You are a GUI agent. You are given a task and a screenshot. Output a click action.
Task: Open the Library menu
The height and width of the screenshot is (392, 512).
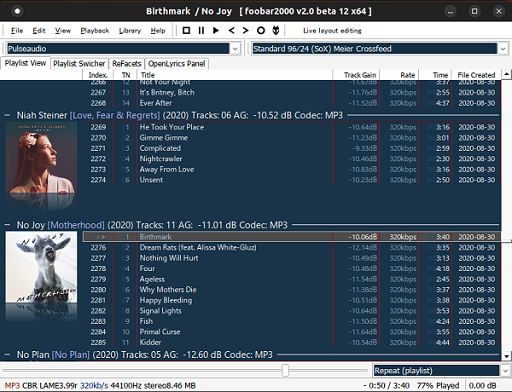130,31
